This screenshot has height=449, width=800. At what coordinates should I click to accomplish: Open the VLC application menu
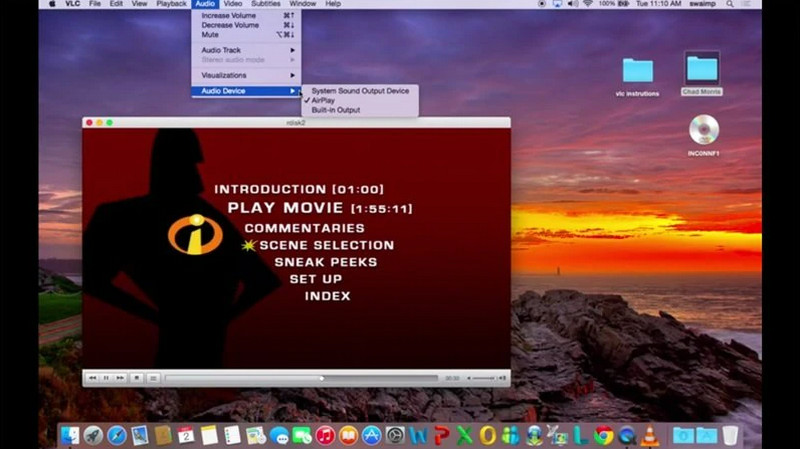pos(72,4)
